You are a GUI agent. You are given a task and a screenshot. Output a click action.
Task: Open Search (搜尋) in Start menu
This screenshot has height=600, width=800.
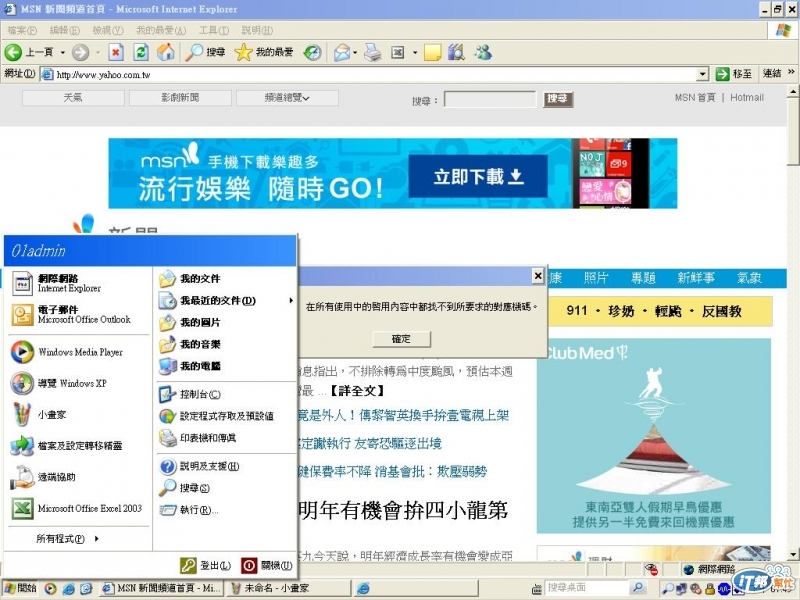(x=226, y=488)
